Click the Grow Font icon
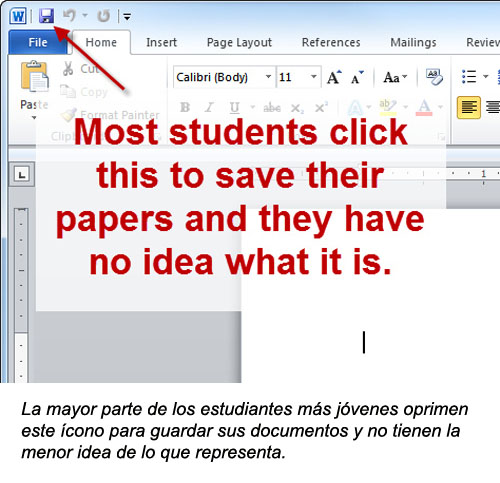 tap(334, 77)
